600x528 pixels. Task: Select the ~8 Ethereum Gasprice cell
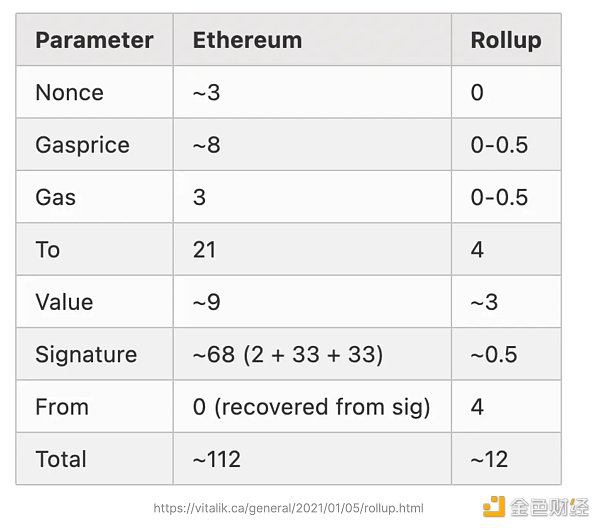207,145
